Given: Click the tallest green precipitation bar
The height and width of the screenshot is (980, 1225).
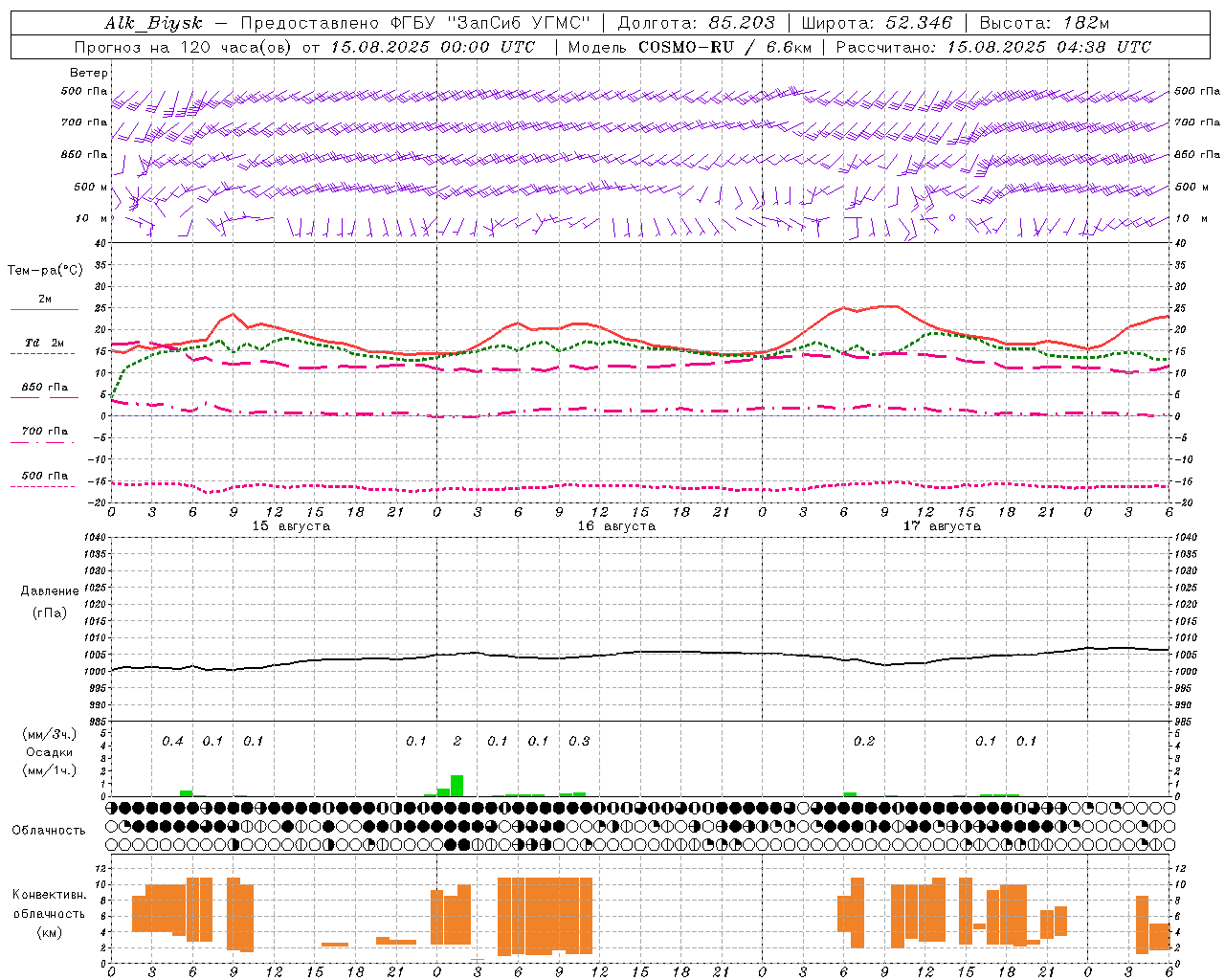Looking at the screenshot, I should pyautogui.click(x=457, y=786).
